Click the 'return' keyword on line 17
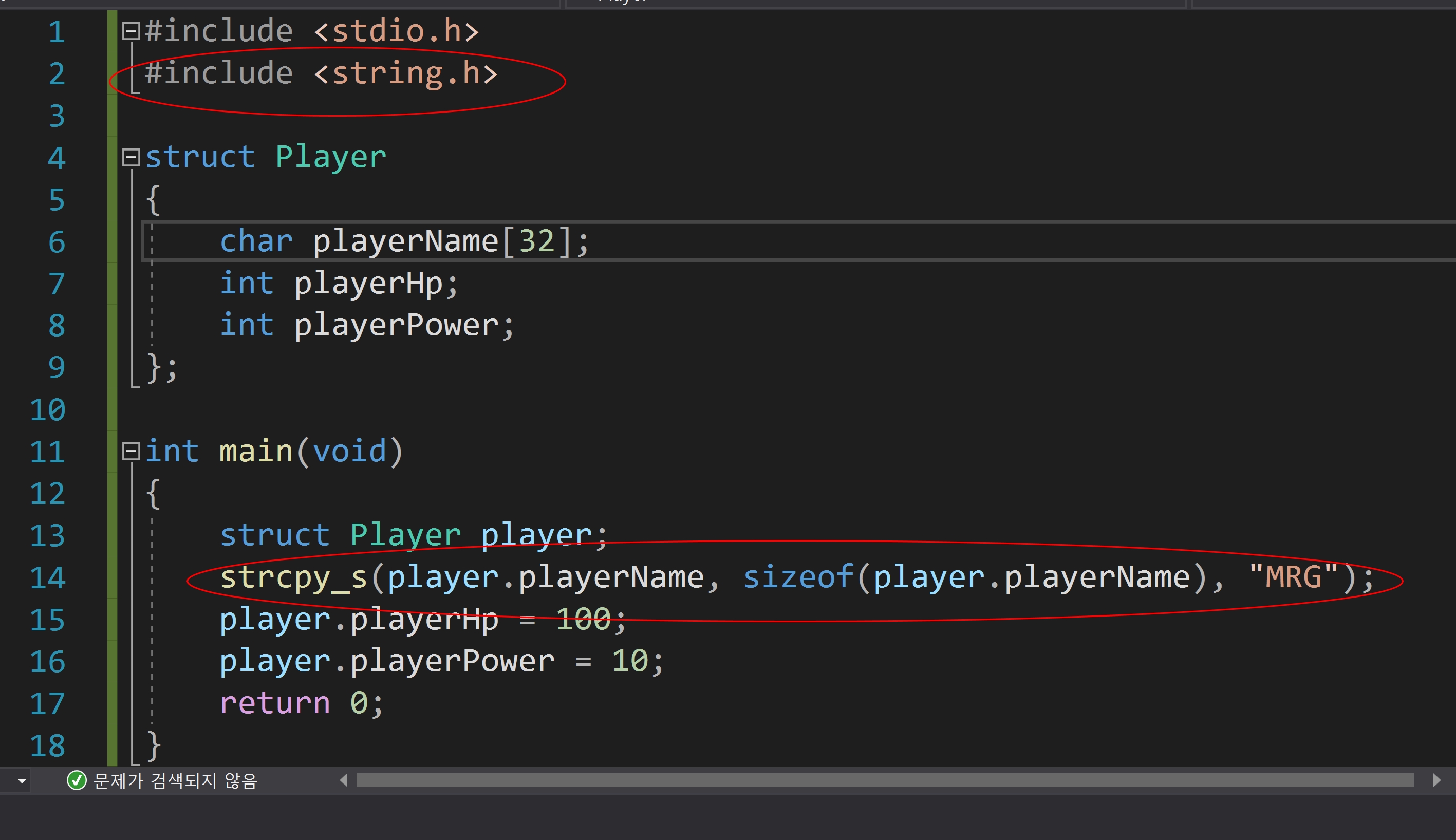The image size is (1456, 840). 274,703
